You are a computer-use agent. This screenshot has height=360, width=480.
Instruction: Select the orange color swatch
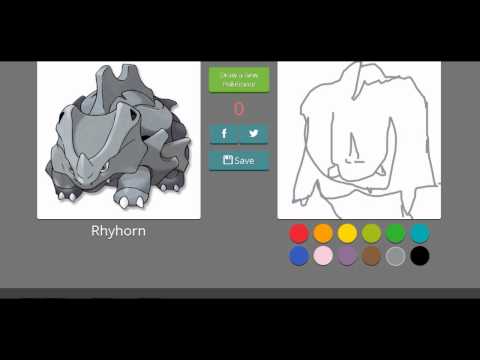pos(323,233)
